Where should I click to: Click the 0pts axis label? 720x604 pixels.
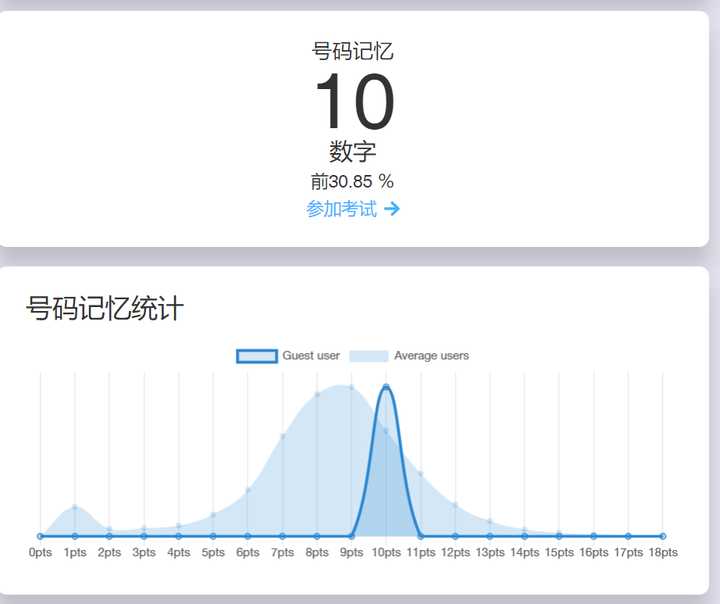(x=40, y=552)
